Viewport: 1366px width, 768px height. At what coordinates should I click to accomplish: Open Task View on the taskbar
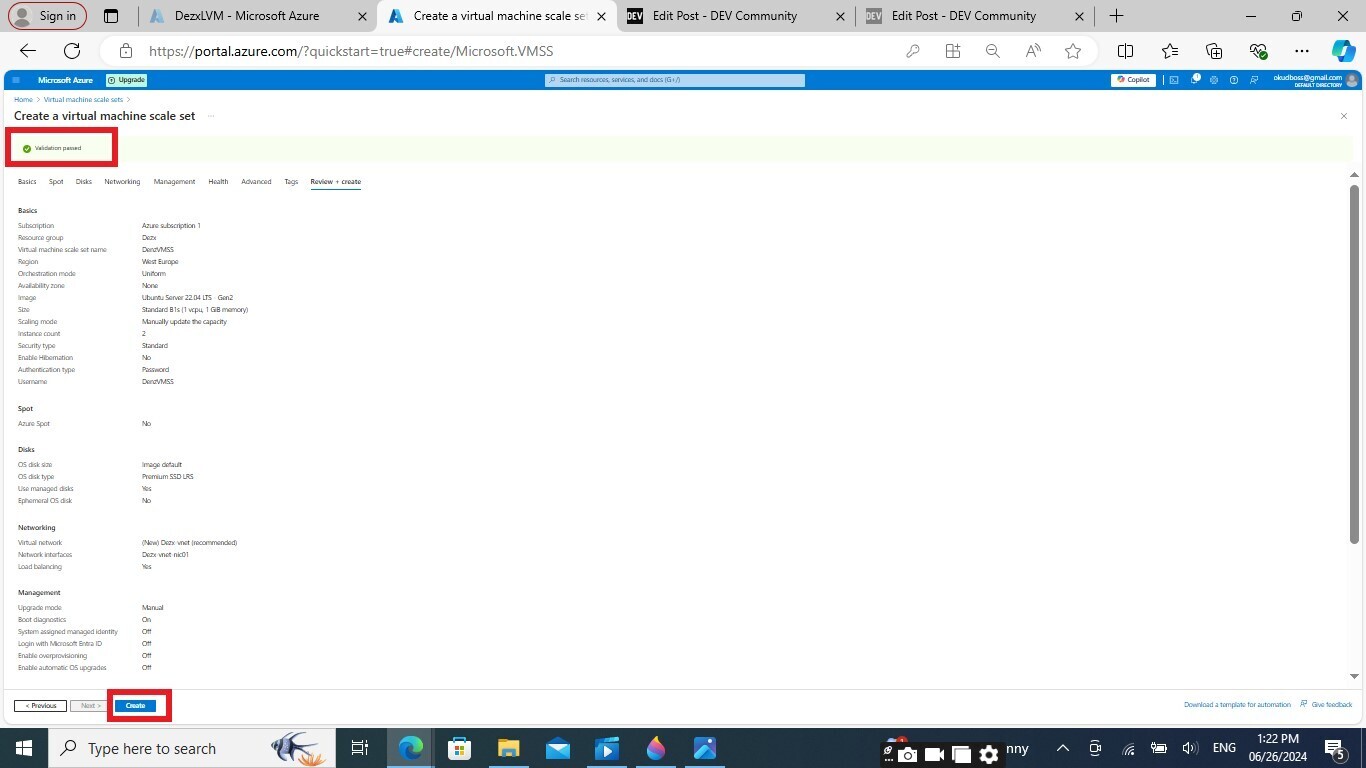pyautogui.click(x=360, y=748)
